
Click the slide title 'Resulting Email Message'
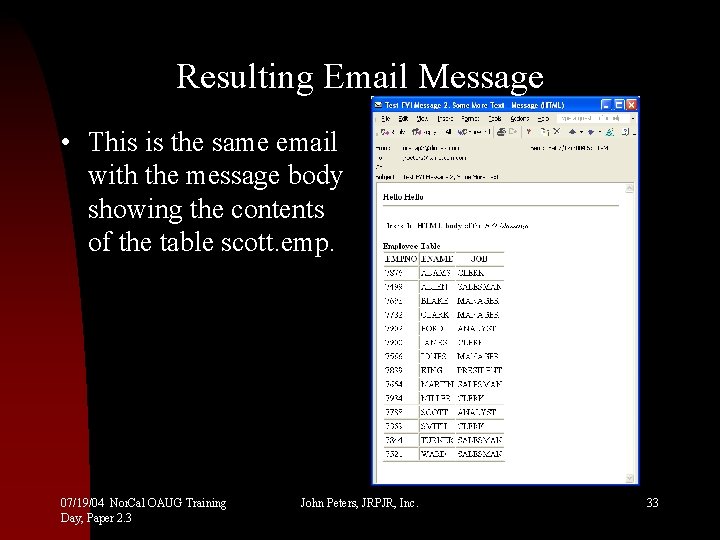click(x=360, y=77)
